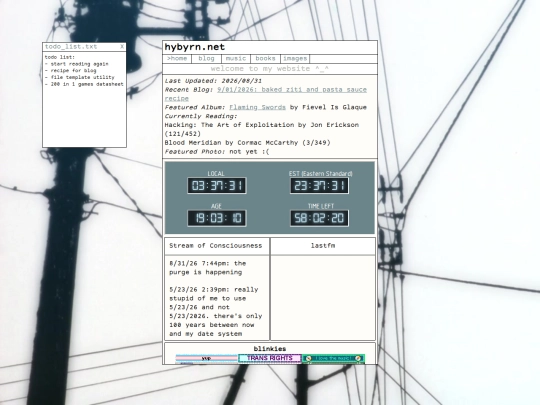540x405 pixels.
Task: Click the TRANS RIGHTS blinkie
Action: [270, 358]
